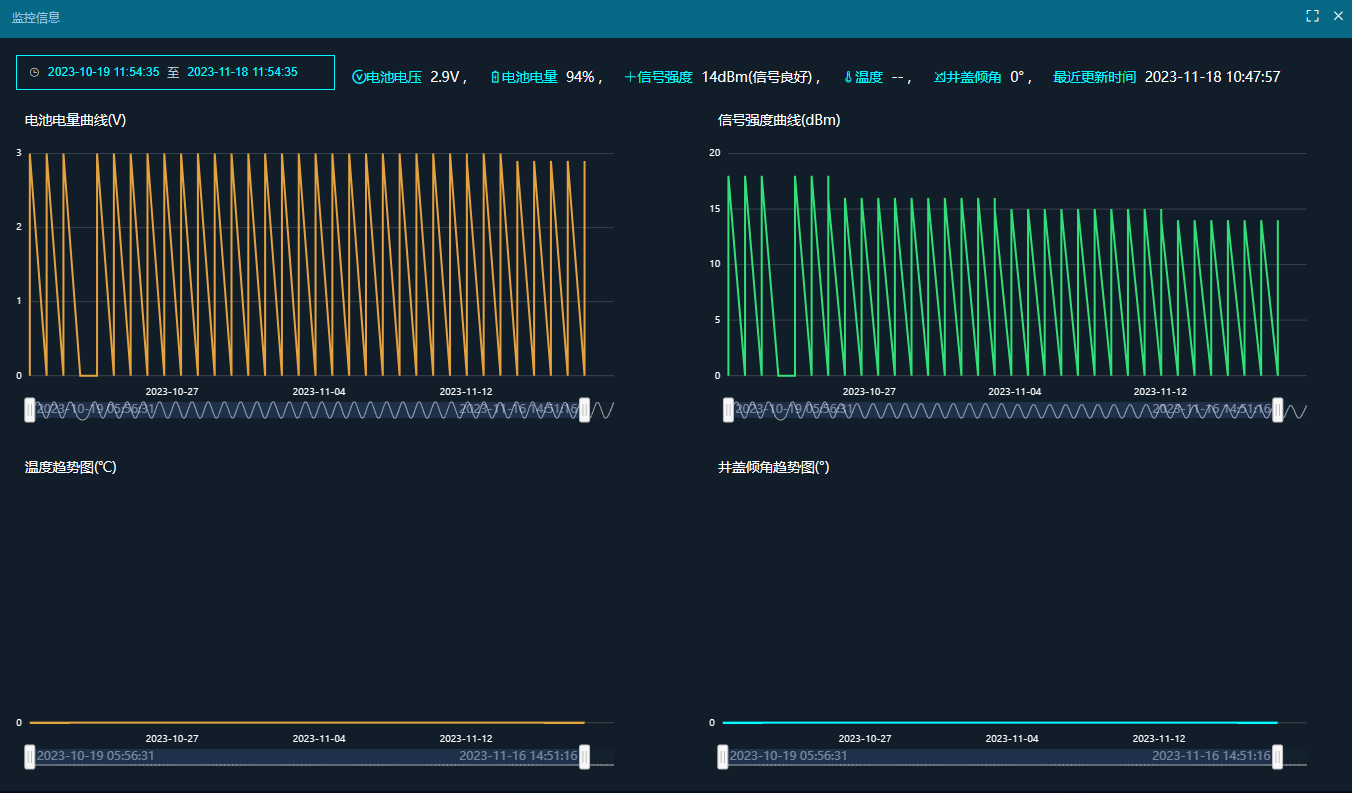Image resolution: width=1352 pixels, height=793 pixels.
Task: Click the temperature thermometer icon
Action: click(848, 77)
